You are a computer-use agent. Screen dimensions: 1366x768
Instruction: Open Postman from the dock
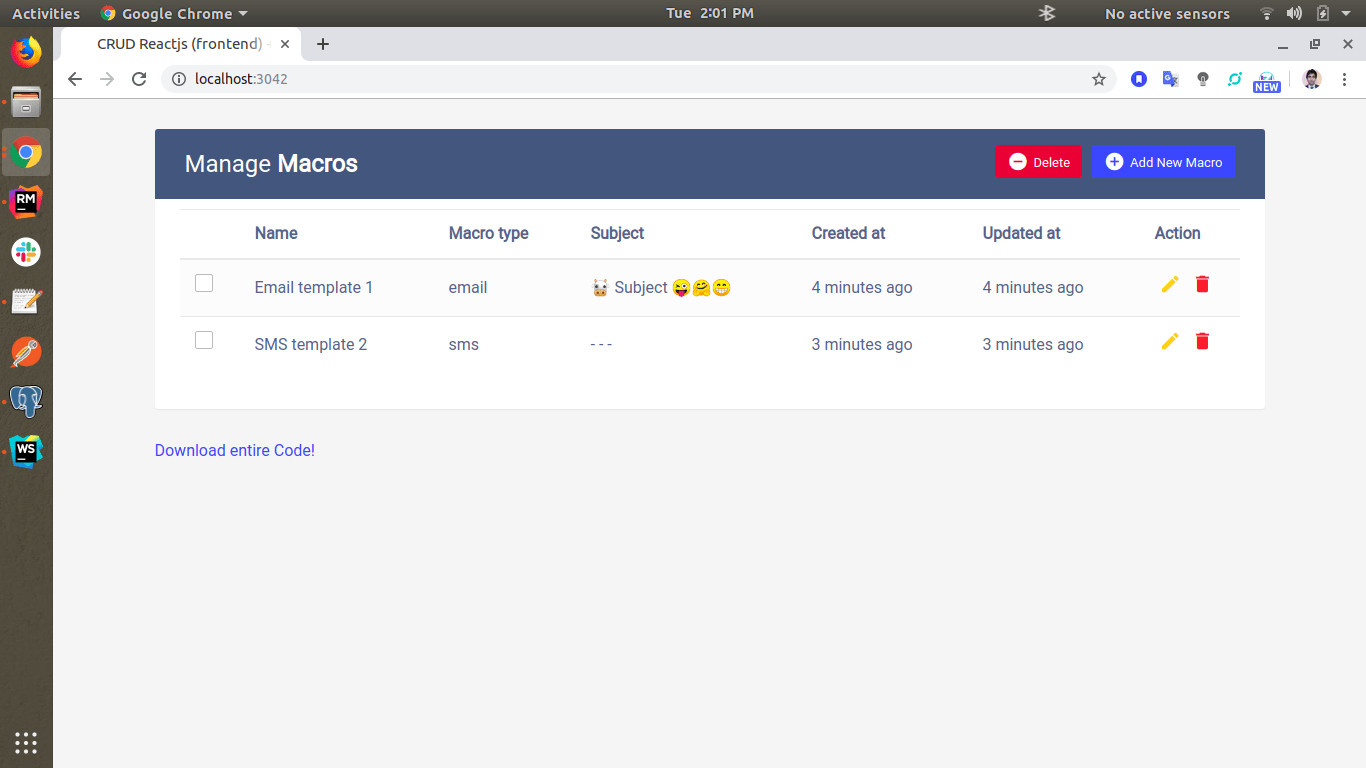click(25, 351)
